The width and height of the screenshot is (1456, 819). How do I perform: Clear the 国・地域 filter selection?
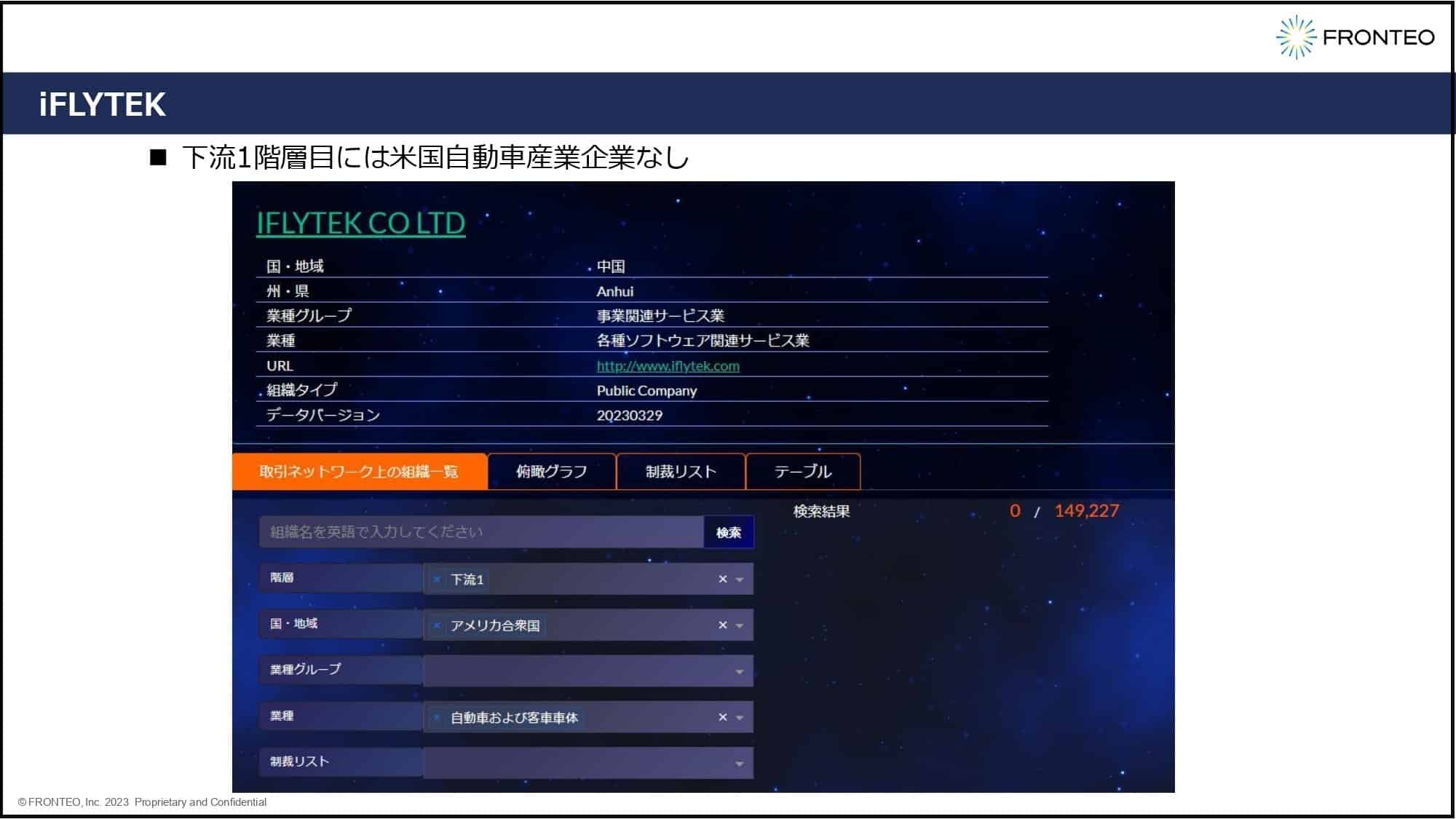tap(723, 625)
